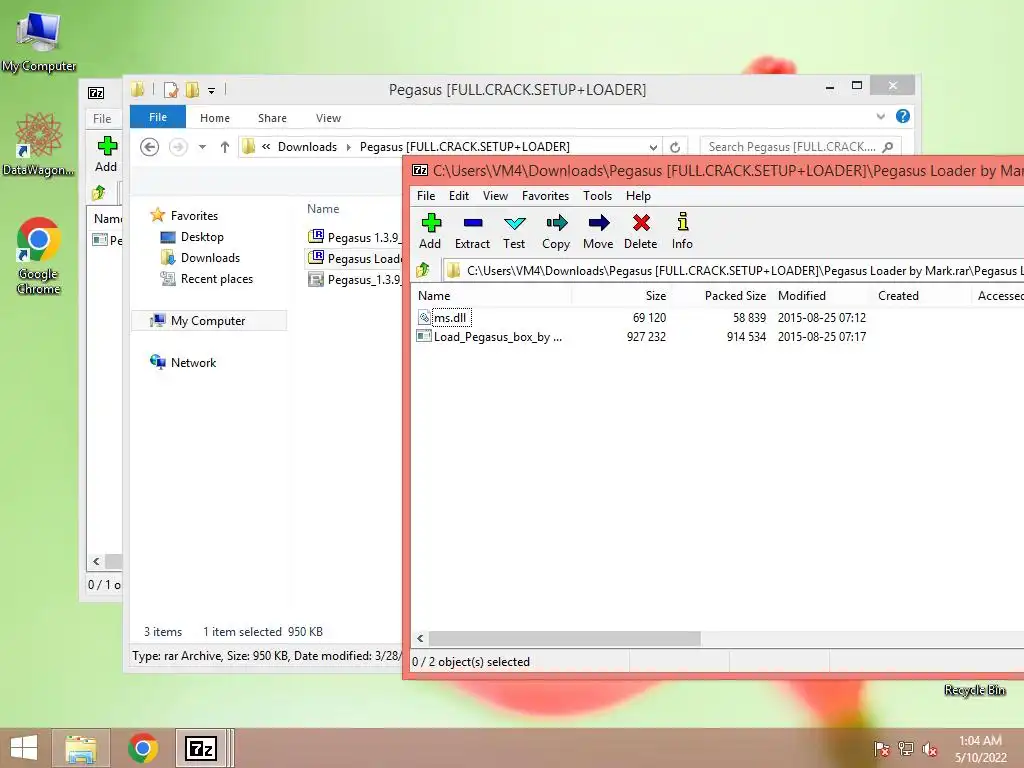Refresh the Explorer folder view
Image resolution: width=1024 pixels, height=768 pixels.
[675, 147]
